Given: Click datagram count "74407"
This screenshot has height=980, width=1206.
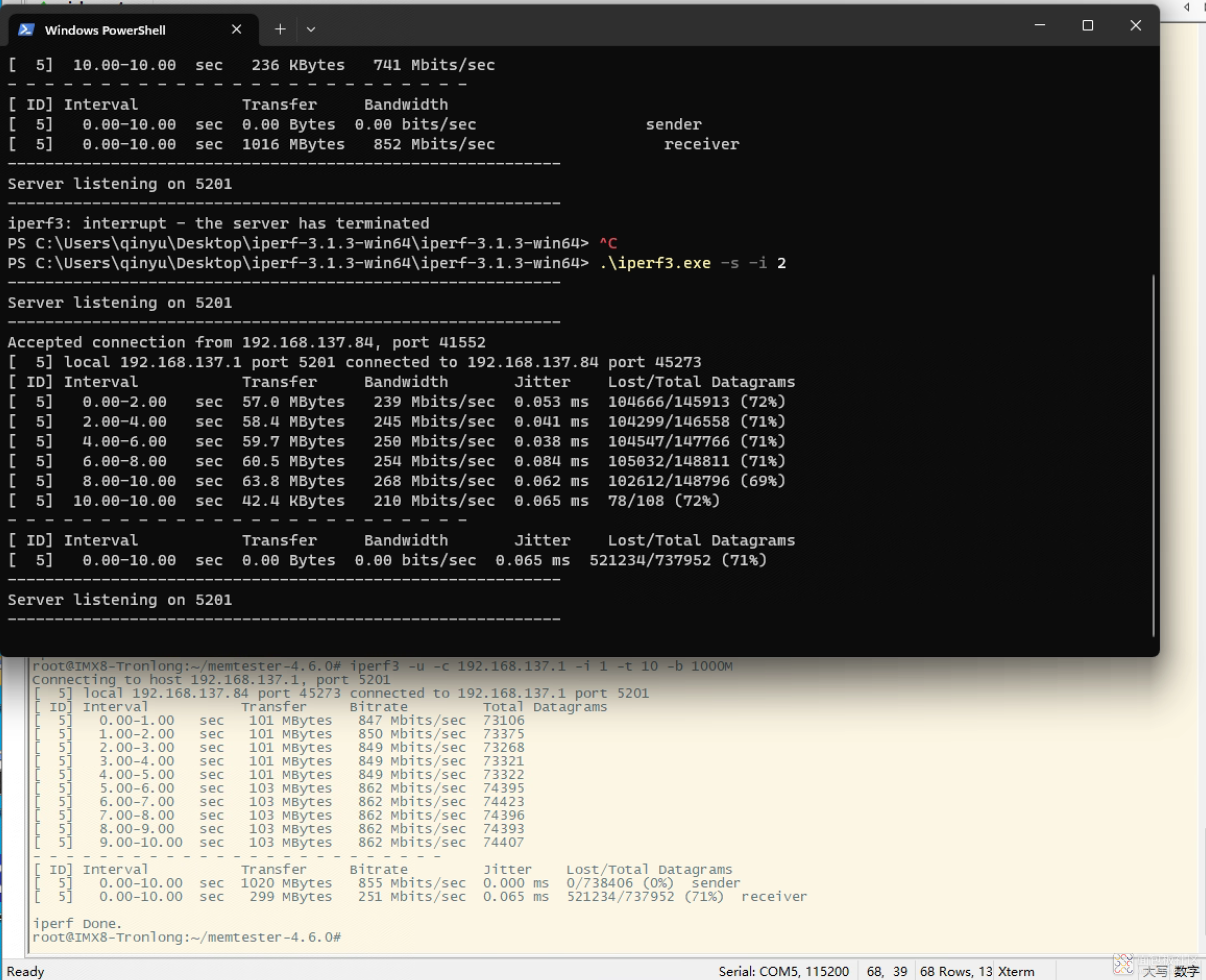Looking at the screenshot, I should 504,842.
